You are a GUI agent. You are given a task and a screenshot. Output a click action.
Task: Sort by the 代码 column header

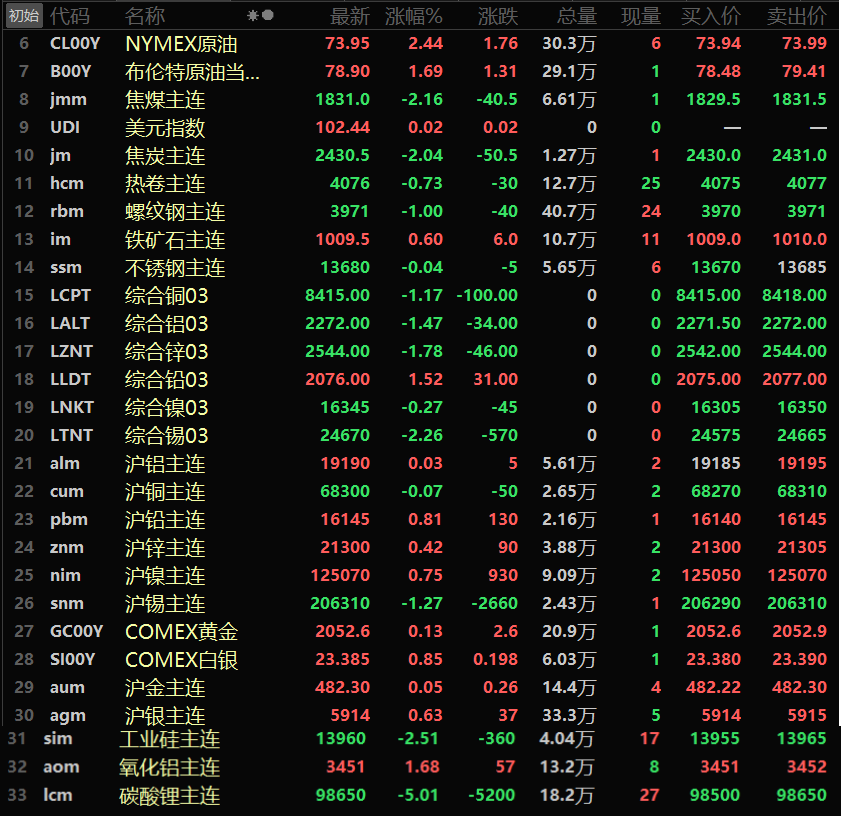click(x=69, y=16)
